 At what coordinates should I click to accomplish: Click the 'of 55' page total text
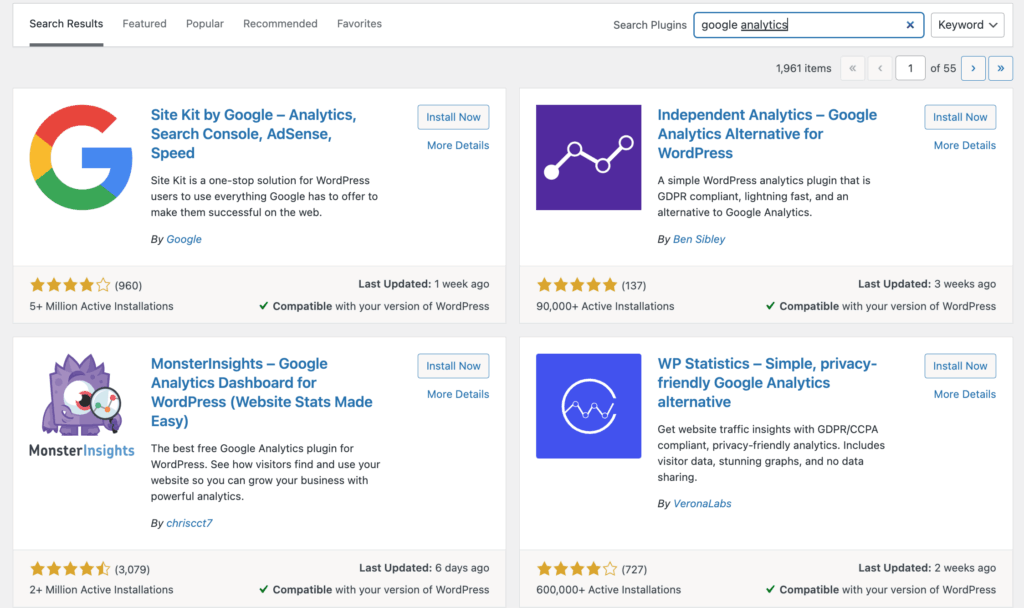coord(943,68)
